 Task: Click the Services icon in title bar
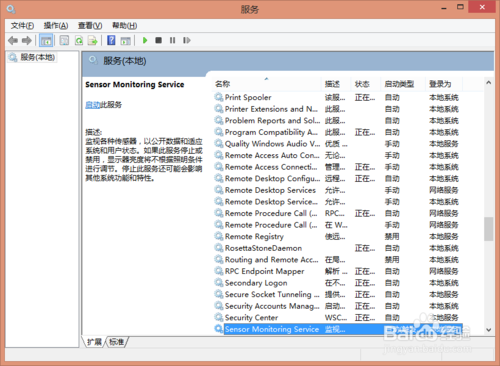[x=11, y=9]
